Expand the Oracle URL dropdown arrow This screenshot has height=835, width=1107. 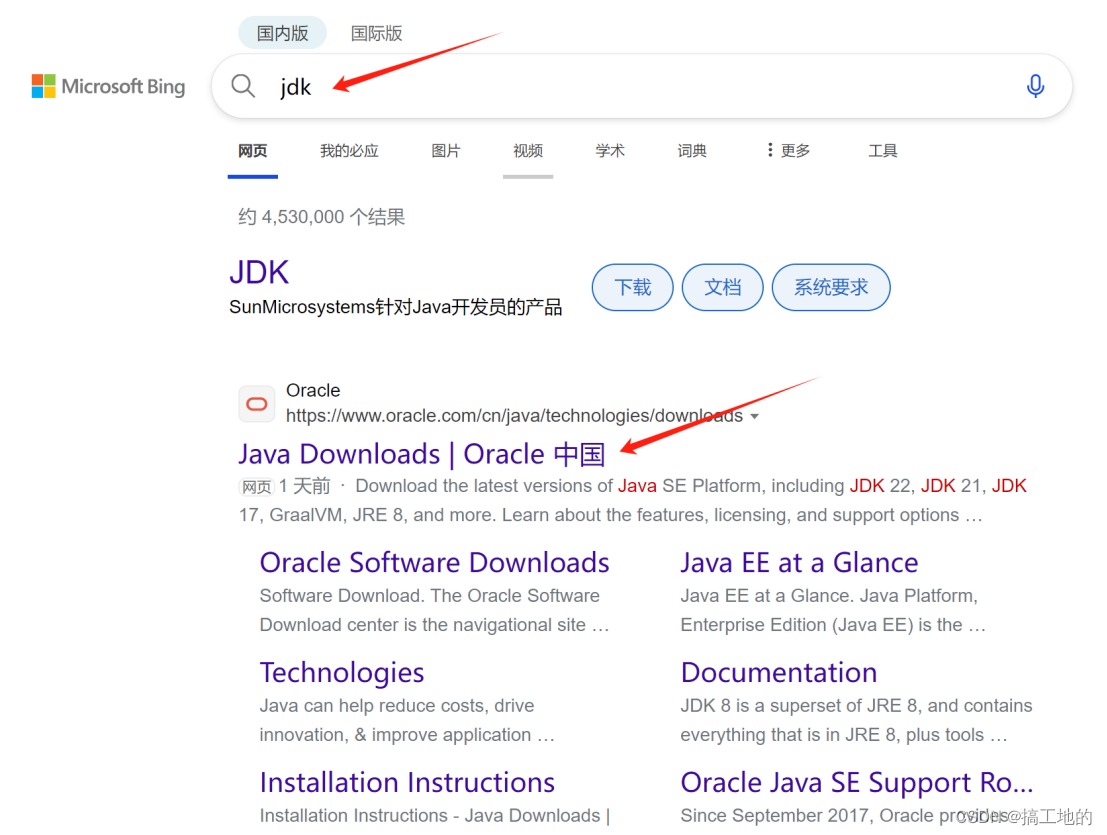(755, 416)
